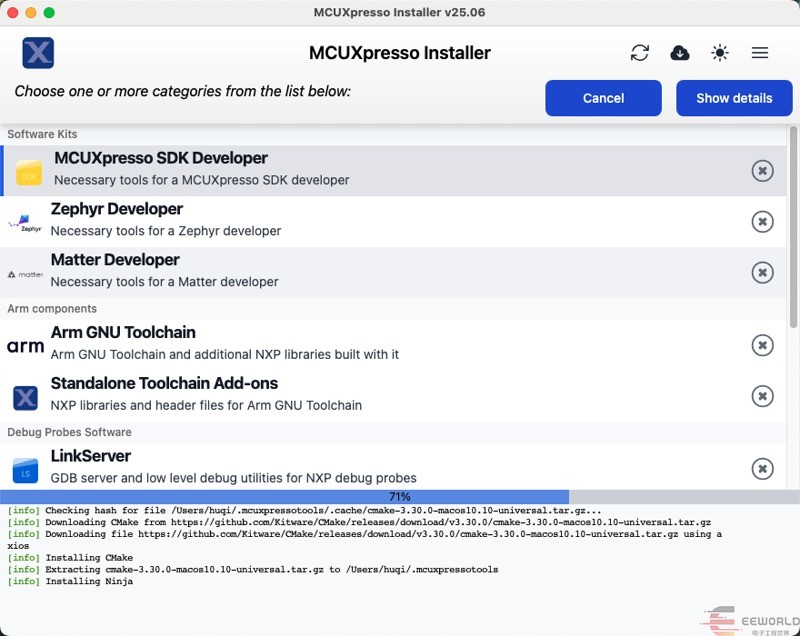This screenshot has height=636, width=800.
Task: Click the X circle for LinkServer
Action: (x=762, y=469)
